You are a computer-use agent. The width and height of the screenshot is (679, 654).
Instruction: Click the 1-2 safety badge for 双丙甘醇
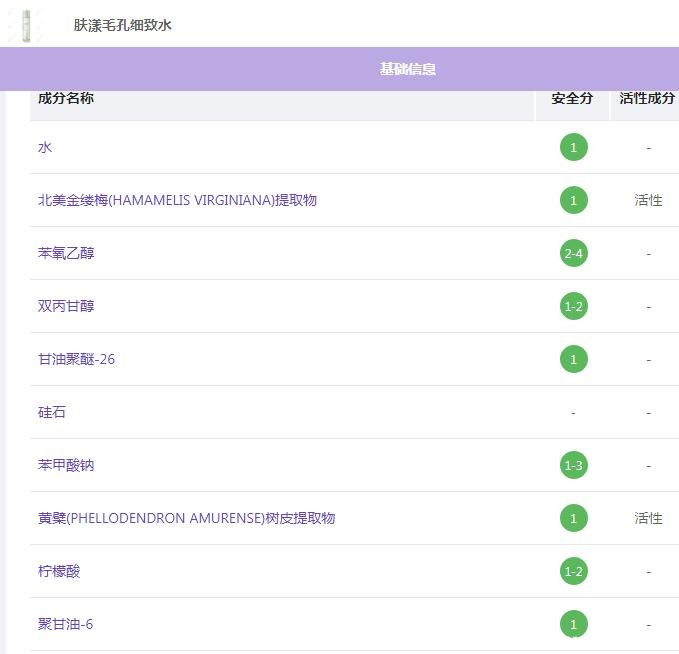[573, 306]
